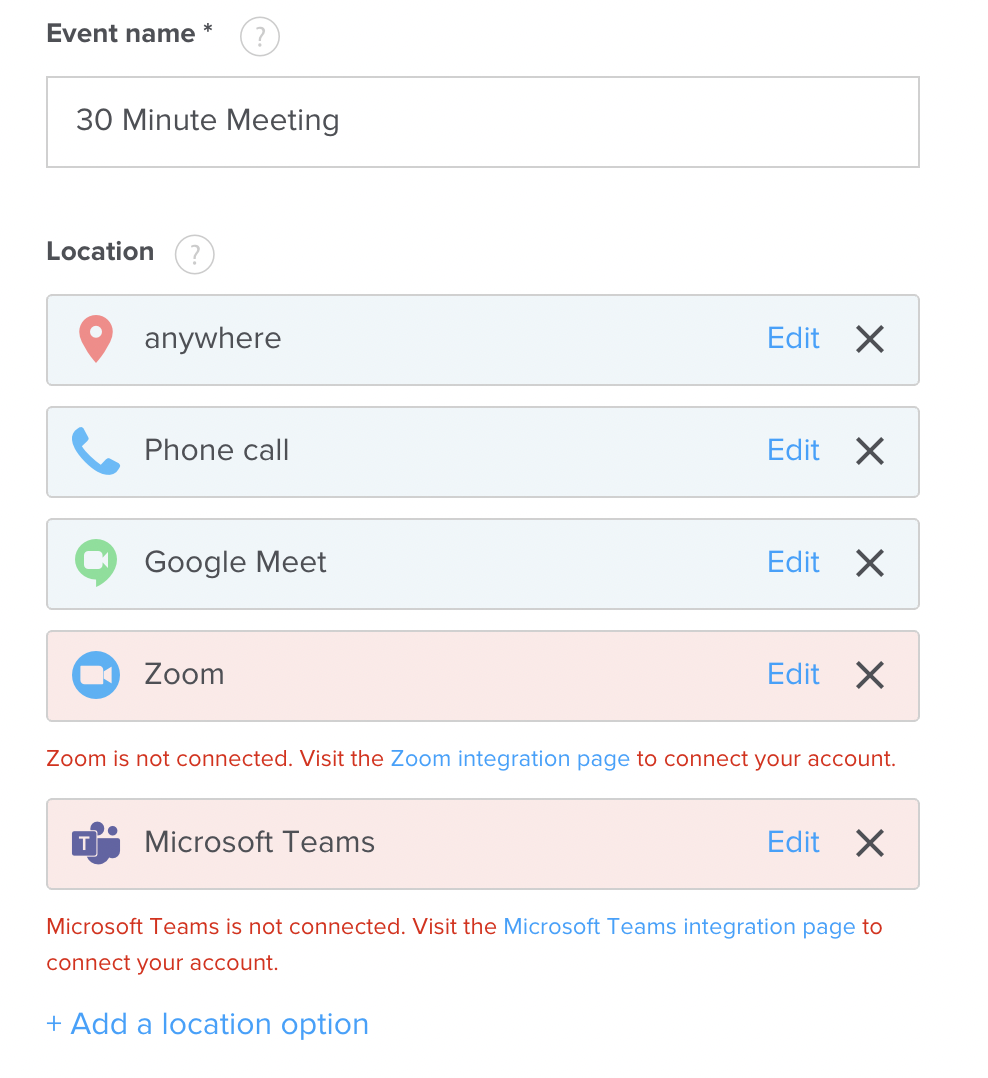This screenshot has height=1078, width=988.
Task: Remove the Google Meet location option
Action: click(869, 563)
